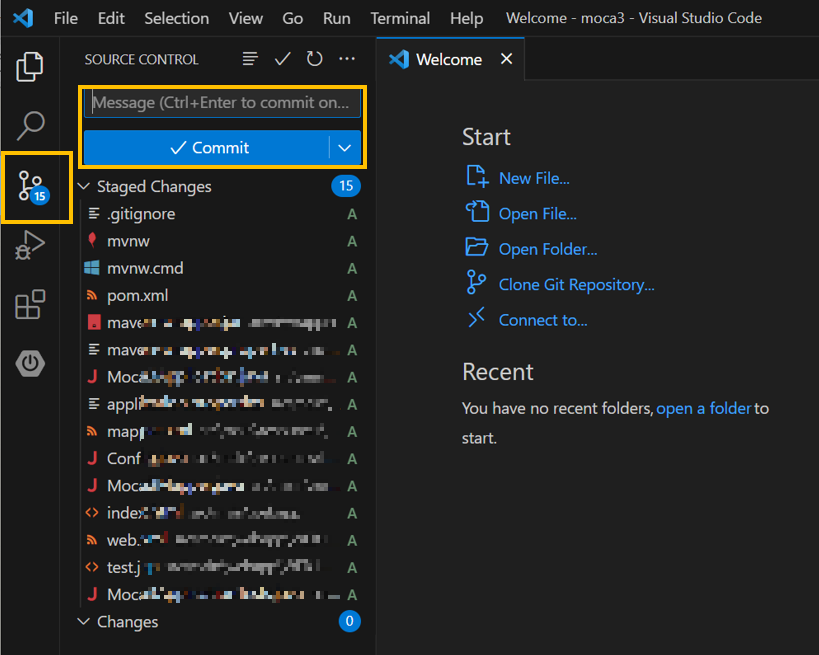The width and height of the screenshot is (819, 655).
Task: Focus the commit message input field
Action: [223, 102]
